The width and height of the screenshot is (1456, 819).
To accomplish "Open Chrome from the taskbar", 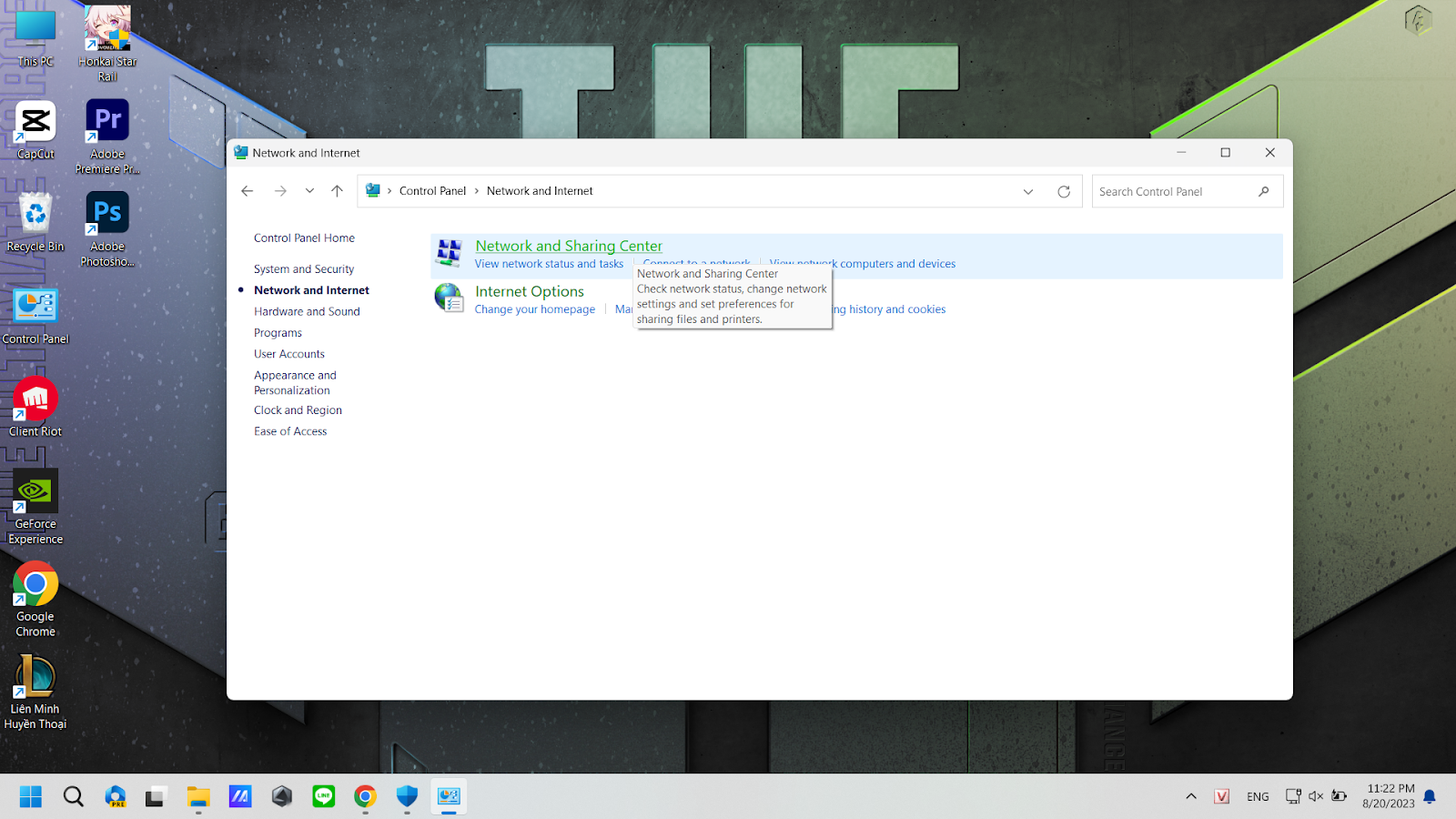I will 365,796.
